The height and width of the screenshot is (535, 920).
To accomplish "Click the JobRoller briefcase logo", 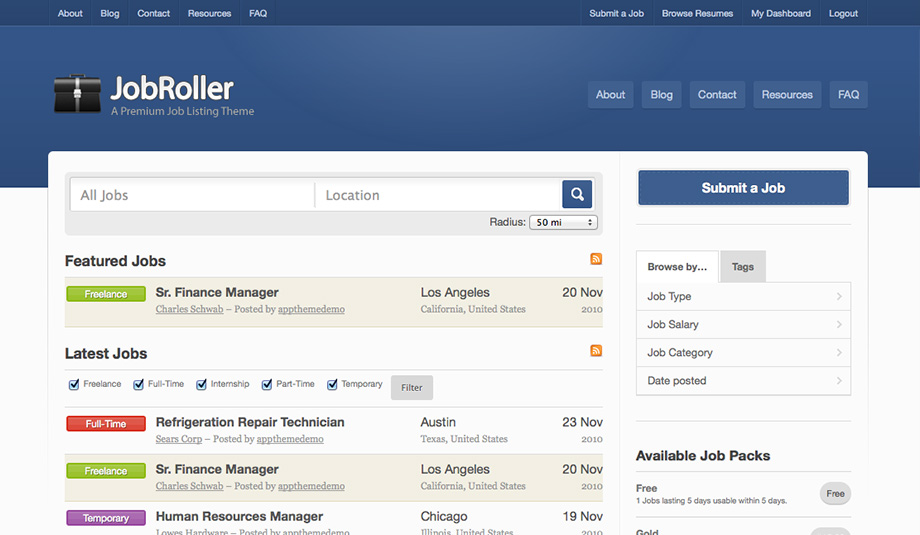I will click(x=77, y=93).
